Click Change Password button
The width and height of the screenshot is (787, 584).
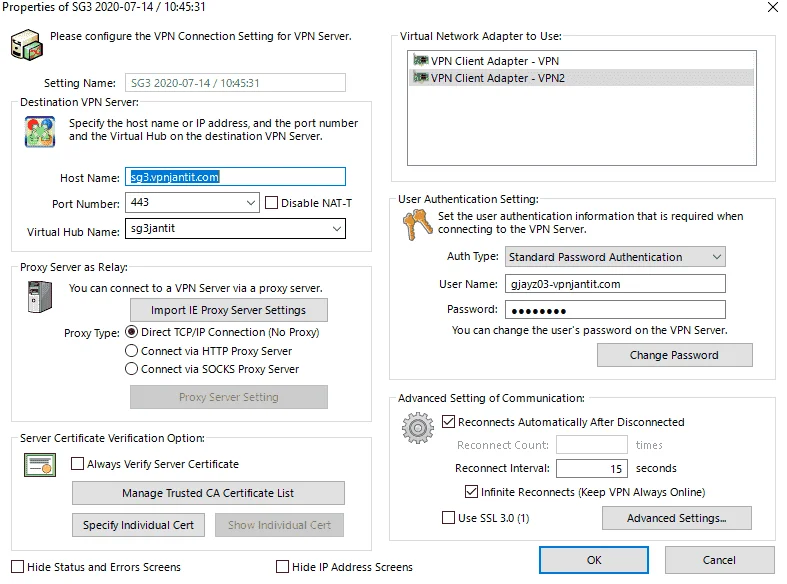[674, 355]
